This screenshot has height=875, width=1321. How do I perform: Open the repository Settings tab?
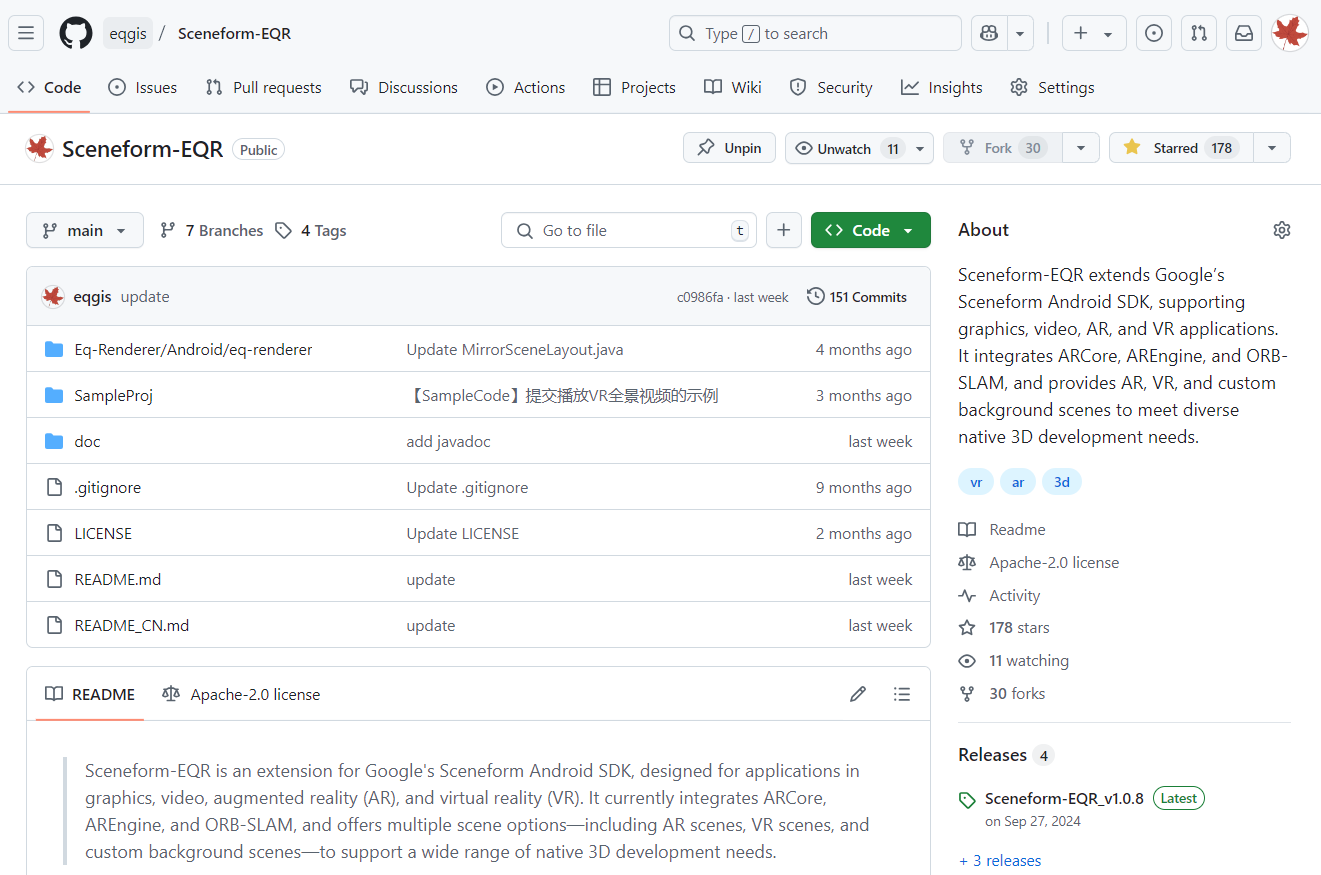[1053, 87]
